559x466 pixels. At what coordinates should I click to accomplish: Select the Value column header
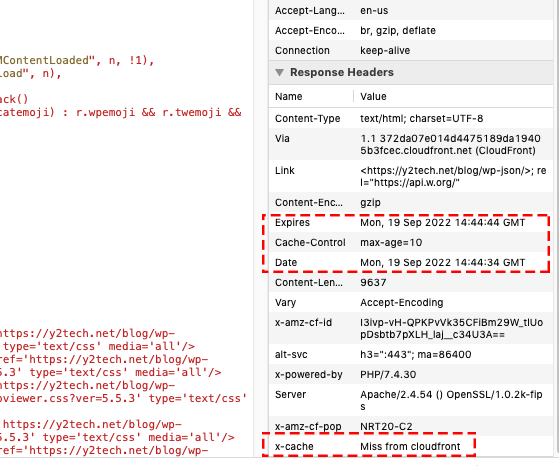[373, 97]
